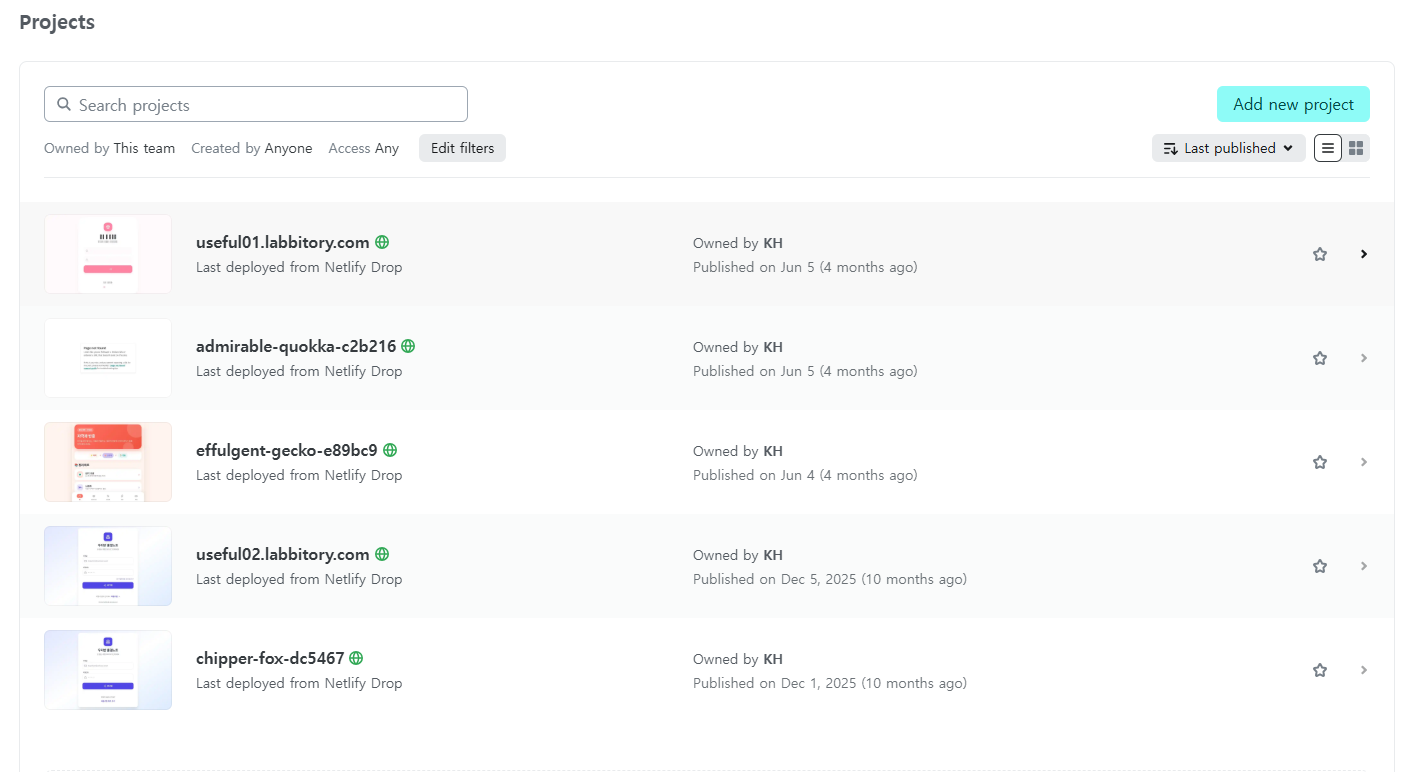
Task: Open the useful02.labbitory.com project name link
Action: coord(283,554)
